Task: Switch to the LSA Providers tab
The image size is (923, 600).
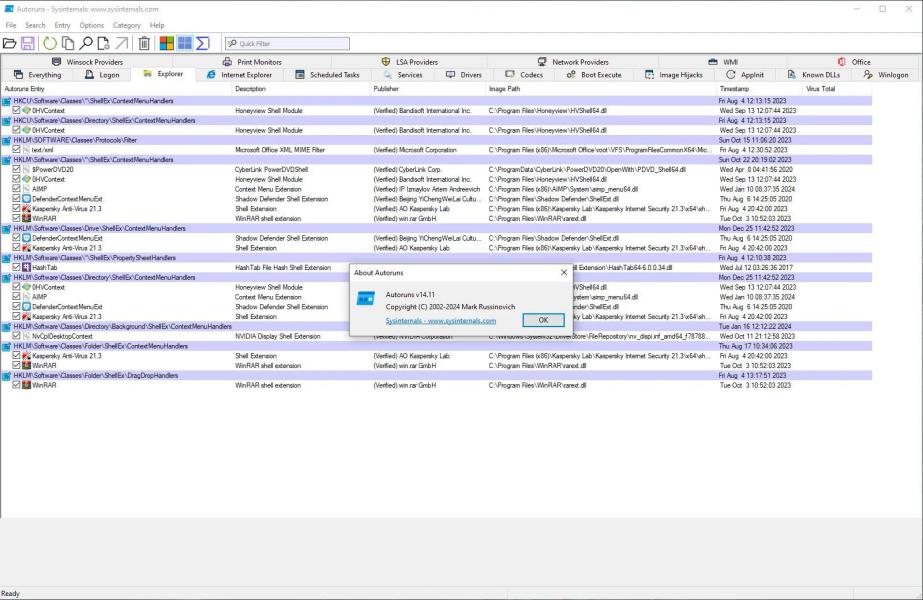Action: tap(409, 62)
